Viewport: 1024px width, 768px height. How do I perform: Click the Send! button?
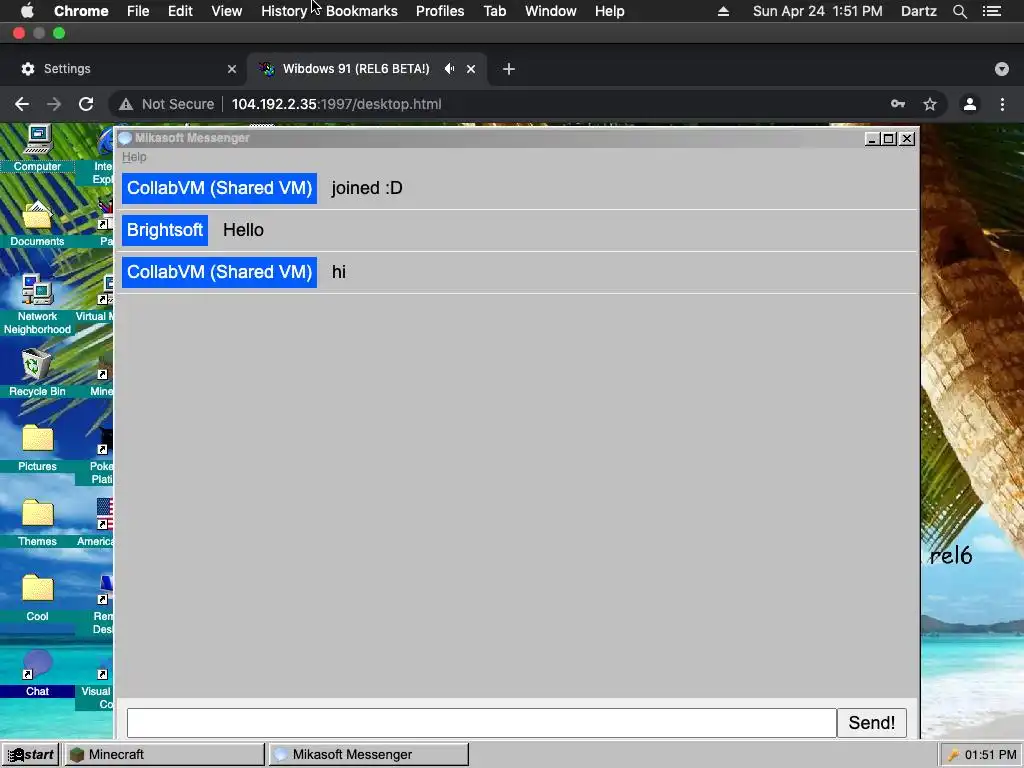tap(871, 723)
